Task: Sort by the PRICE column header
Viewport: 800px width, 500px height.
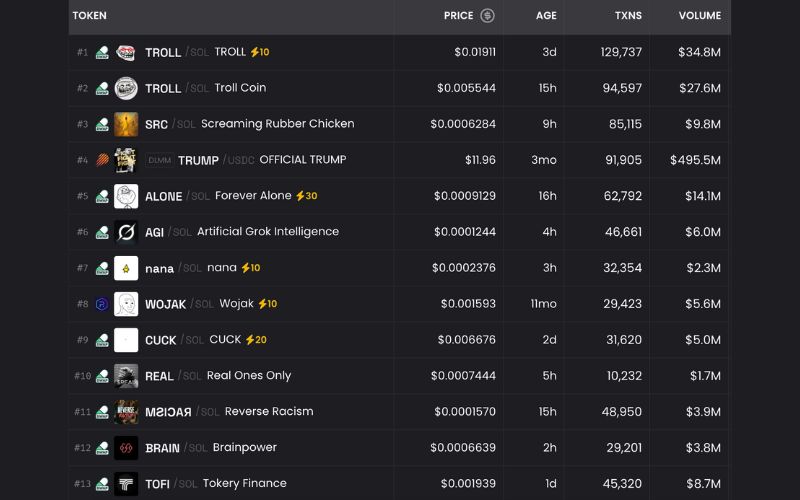Action: pyautogui.click(x=458, y=16)
